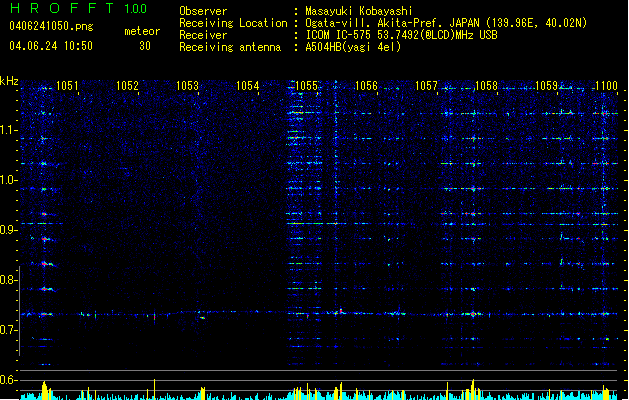Click the 0.9 frequency axis label

click(8, 230)
